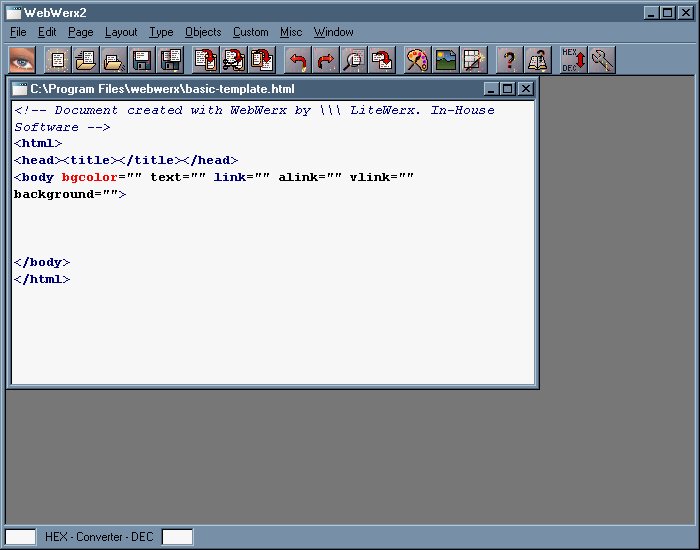Image resolution: width=700 pixels, height=550 pixels.
Task: Open the Layout menu
Action: [121, 32]
